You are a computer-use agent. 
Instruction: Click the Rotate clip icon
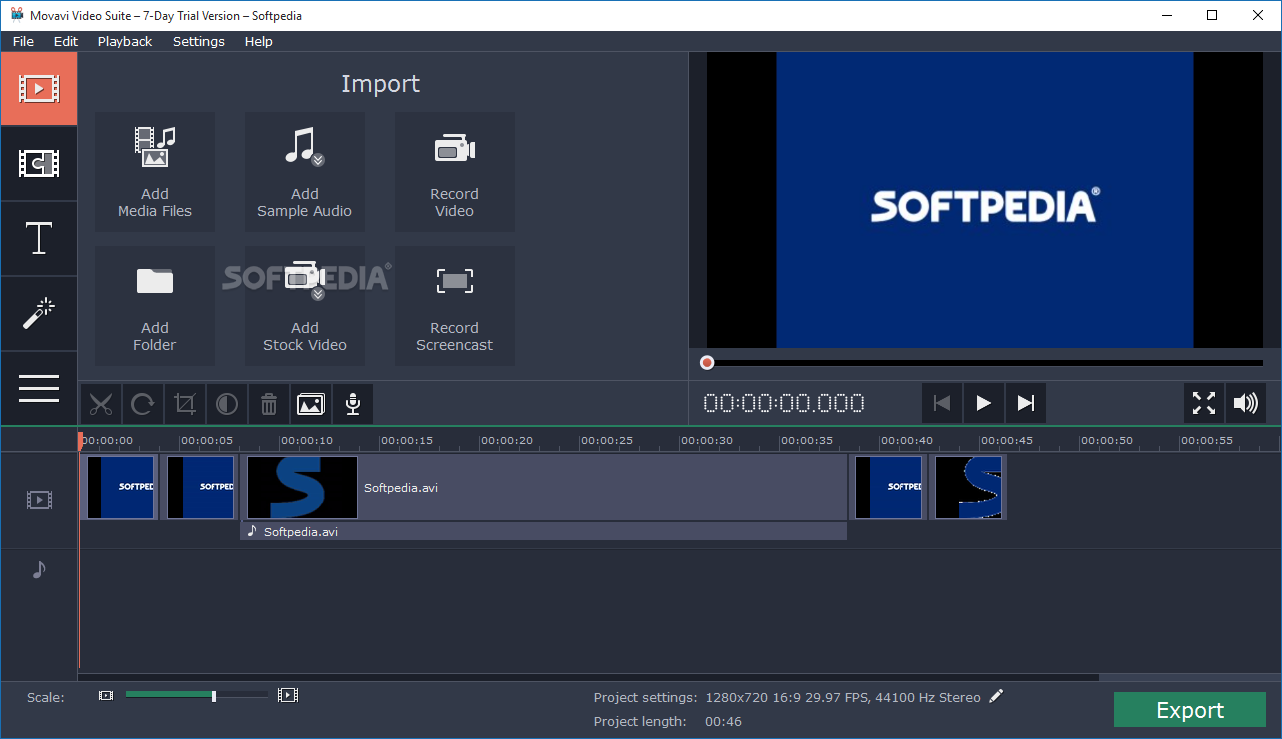click(x=143, y=404)
